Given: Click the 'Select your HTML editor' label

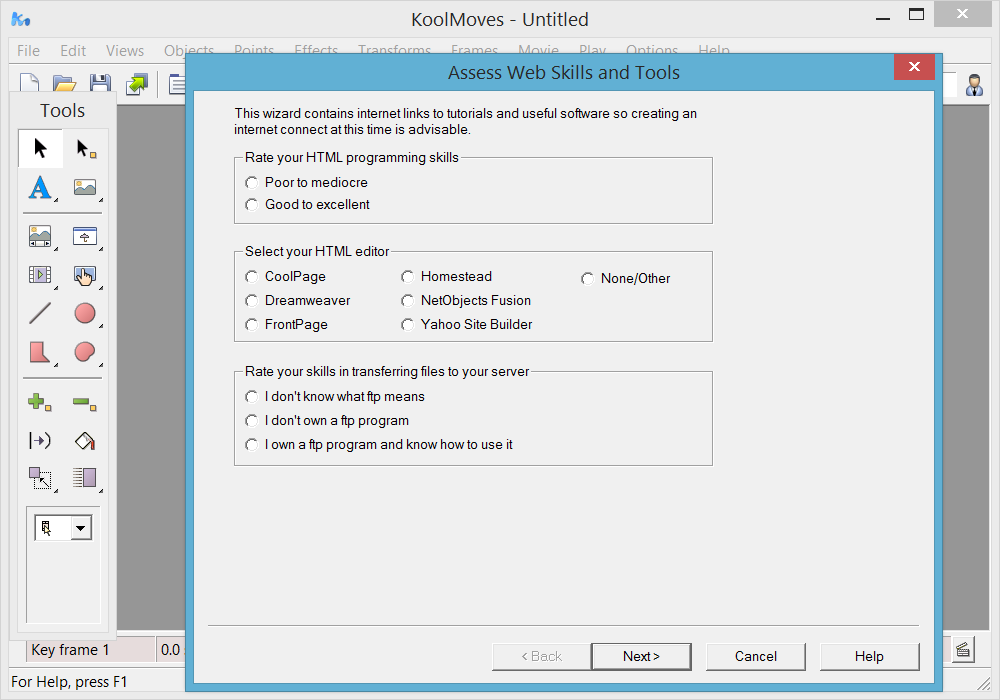Looking at the screenshot, I should (317, 251).
